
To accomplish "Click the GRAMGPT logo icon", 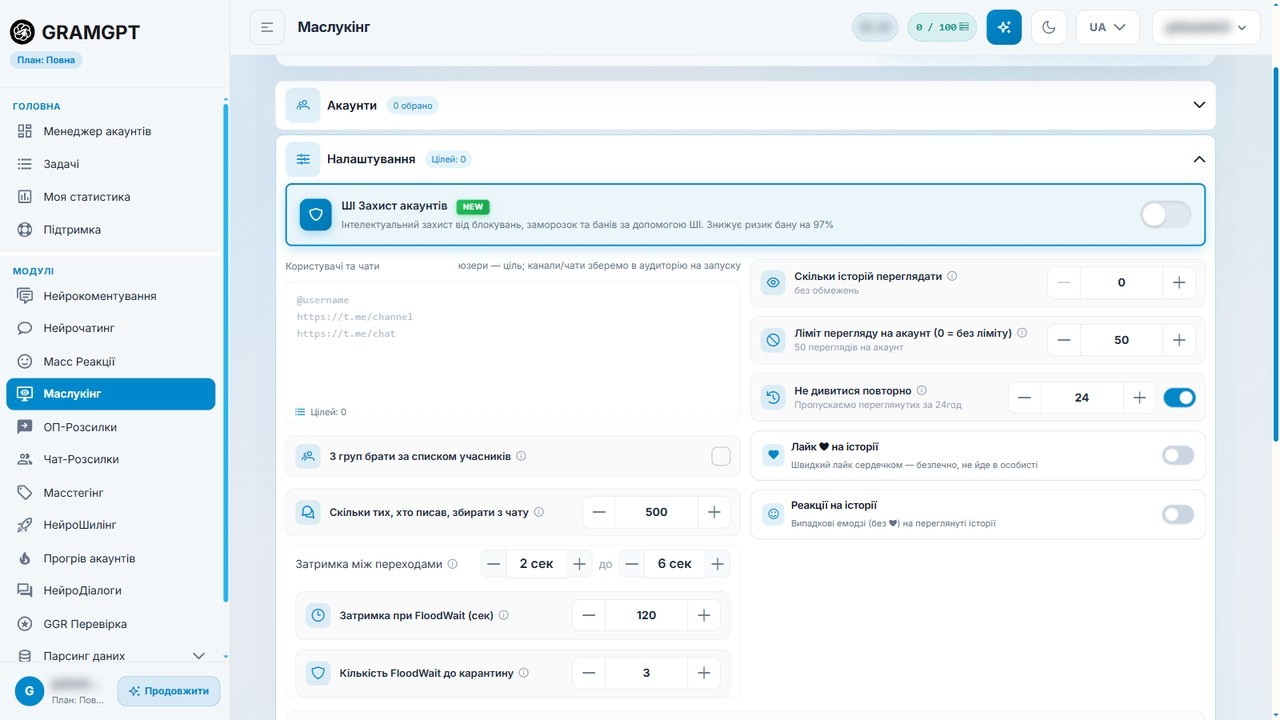I will (x=22, y=32).
